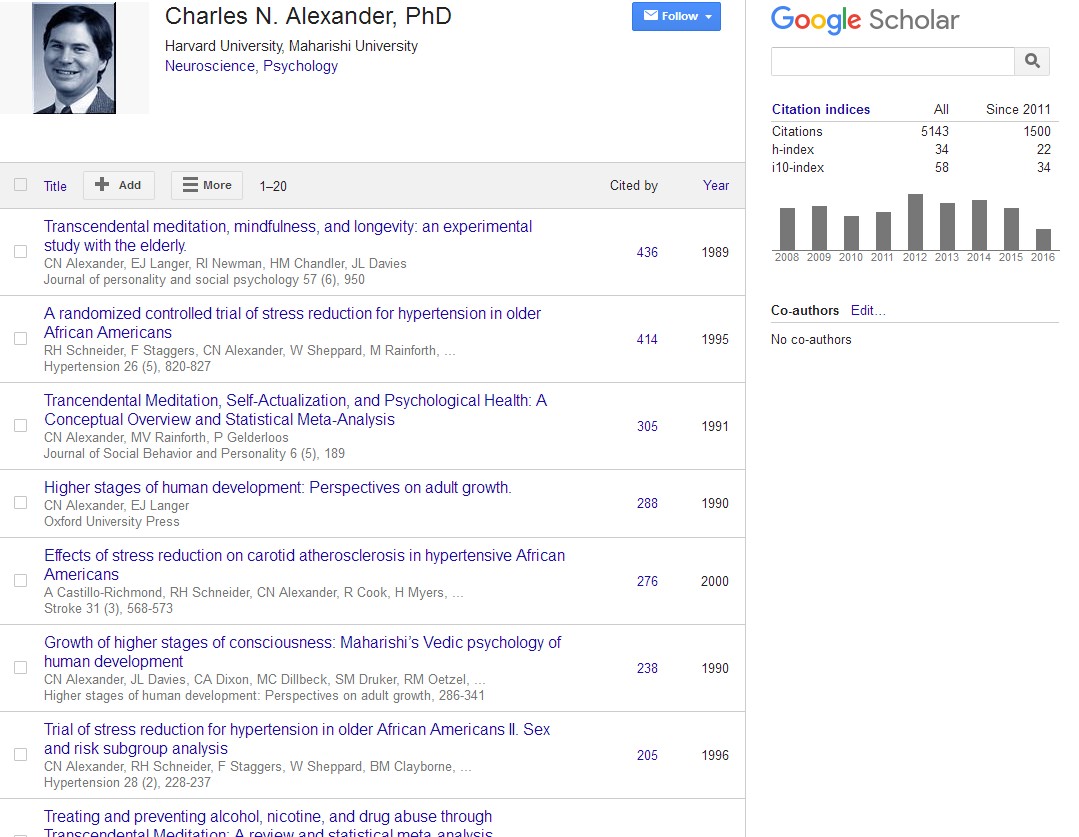
Task: Open Trancendental Meditation, Self-Actualization article
Action: tap(295, 410)
